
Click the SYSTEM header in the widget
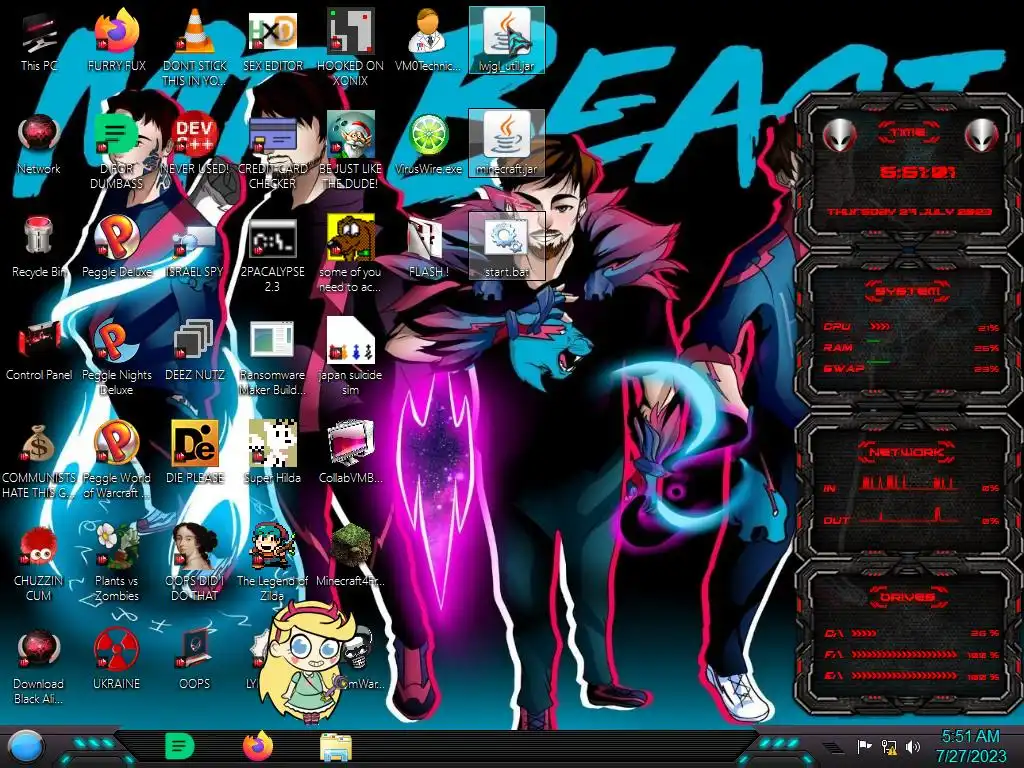(x=908, y=291)
